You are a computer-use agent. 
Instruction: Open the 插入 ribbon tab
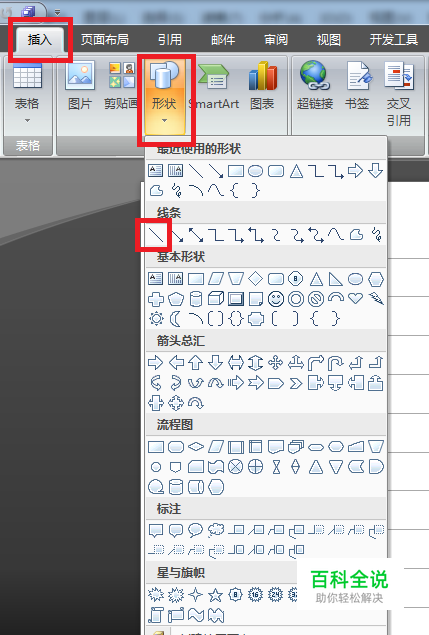[x=39, y=40]
